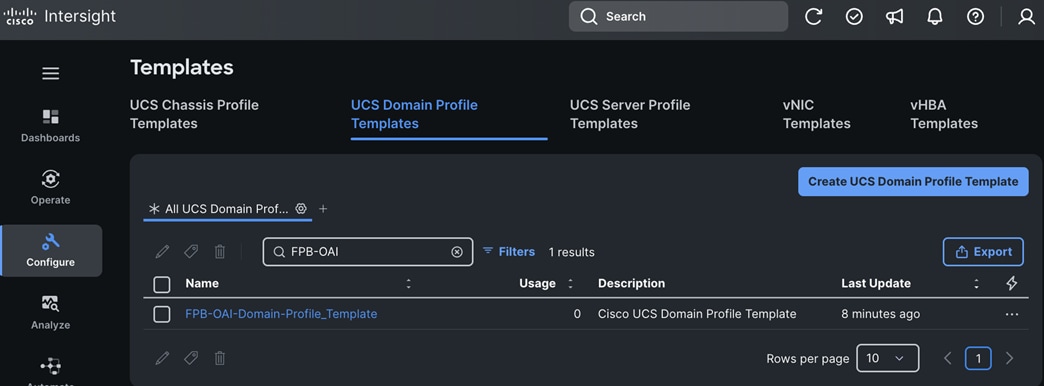The image size is (1044, 386).
Task: Click 'Cisco UCS Domain Profile Template' description cell
Action: pyautogui.click(x=697, y=314)
